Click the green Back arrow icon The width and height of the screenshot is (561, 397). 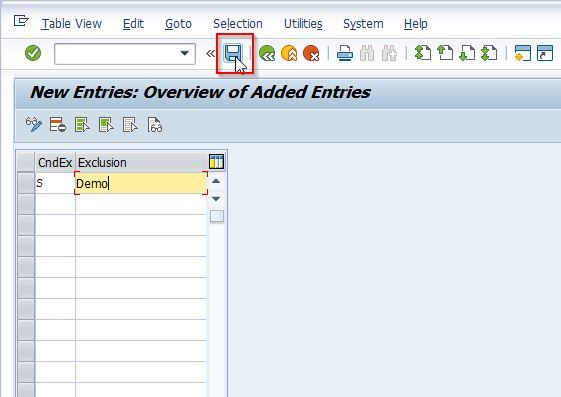[267, 54]
